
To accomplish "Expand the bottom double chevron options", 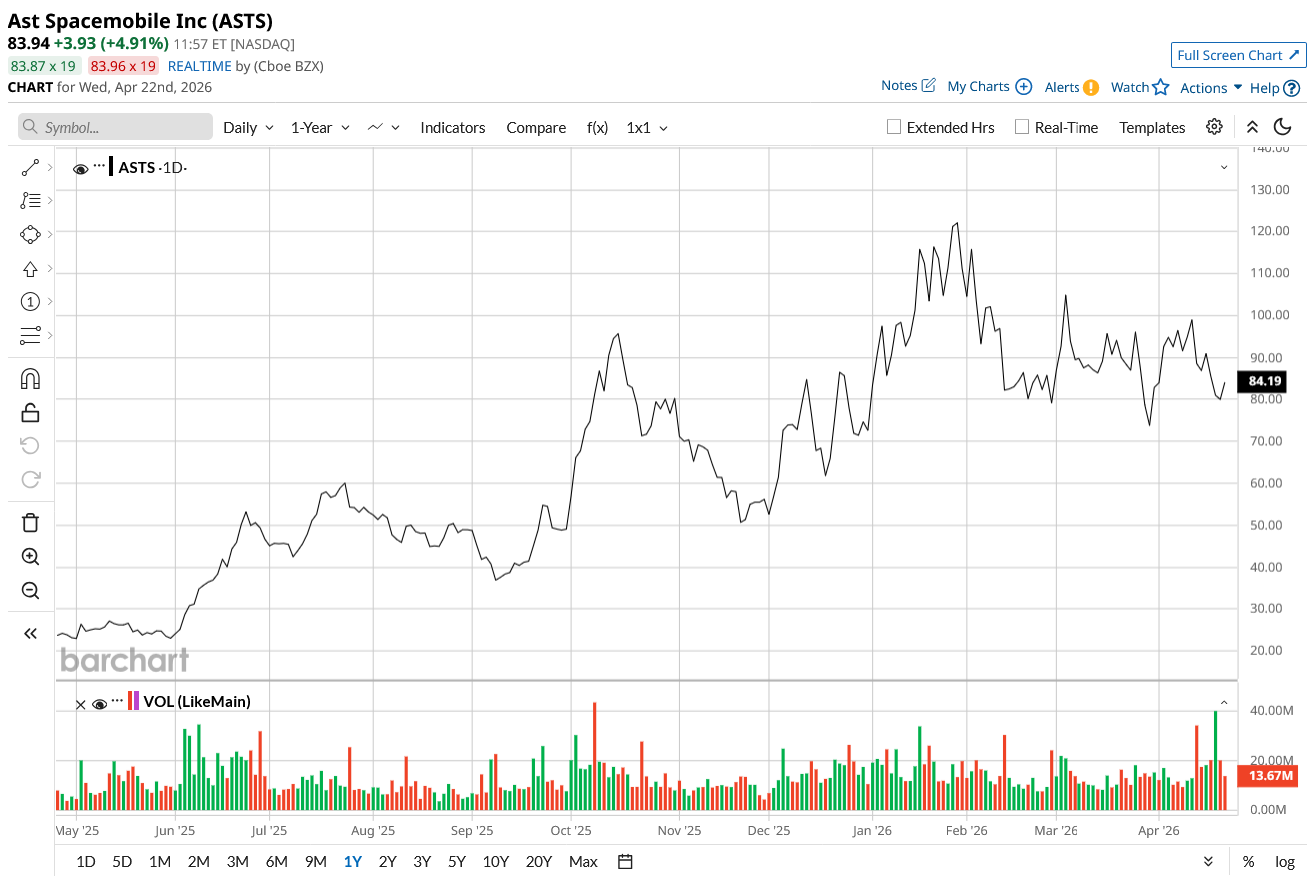I will pos(1208,861).
